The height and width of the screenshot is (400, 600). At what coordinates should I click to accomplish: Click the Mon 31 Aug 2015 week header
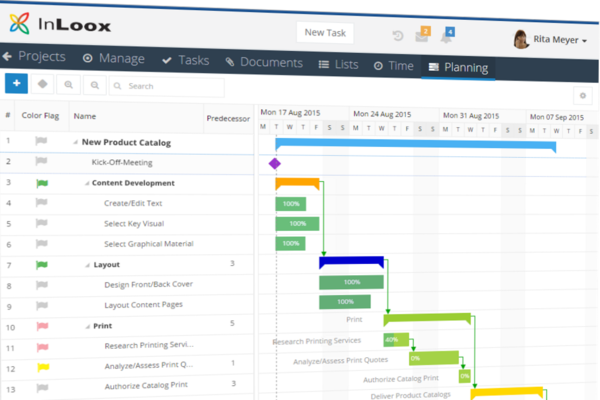tap(471, 116)
